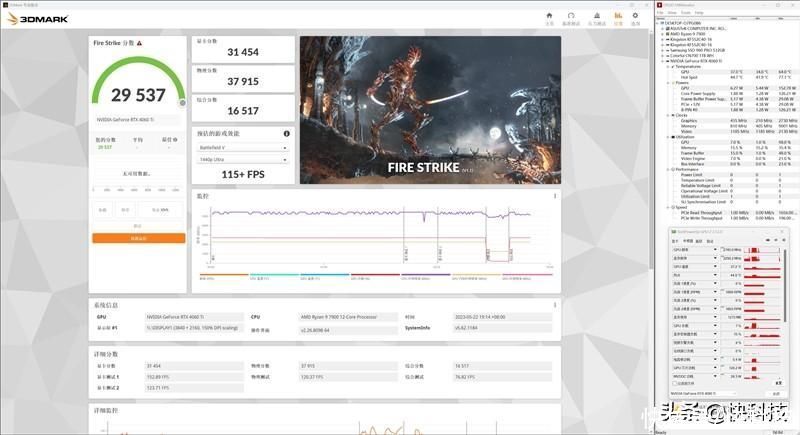Expand the ASUSTeK COMPUTER node in HWMonitor
Viewport: 800px width, 435px height.
click(662, 29)
